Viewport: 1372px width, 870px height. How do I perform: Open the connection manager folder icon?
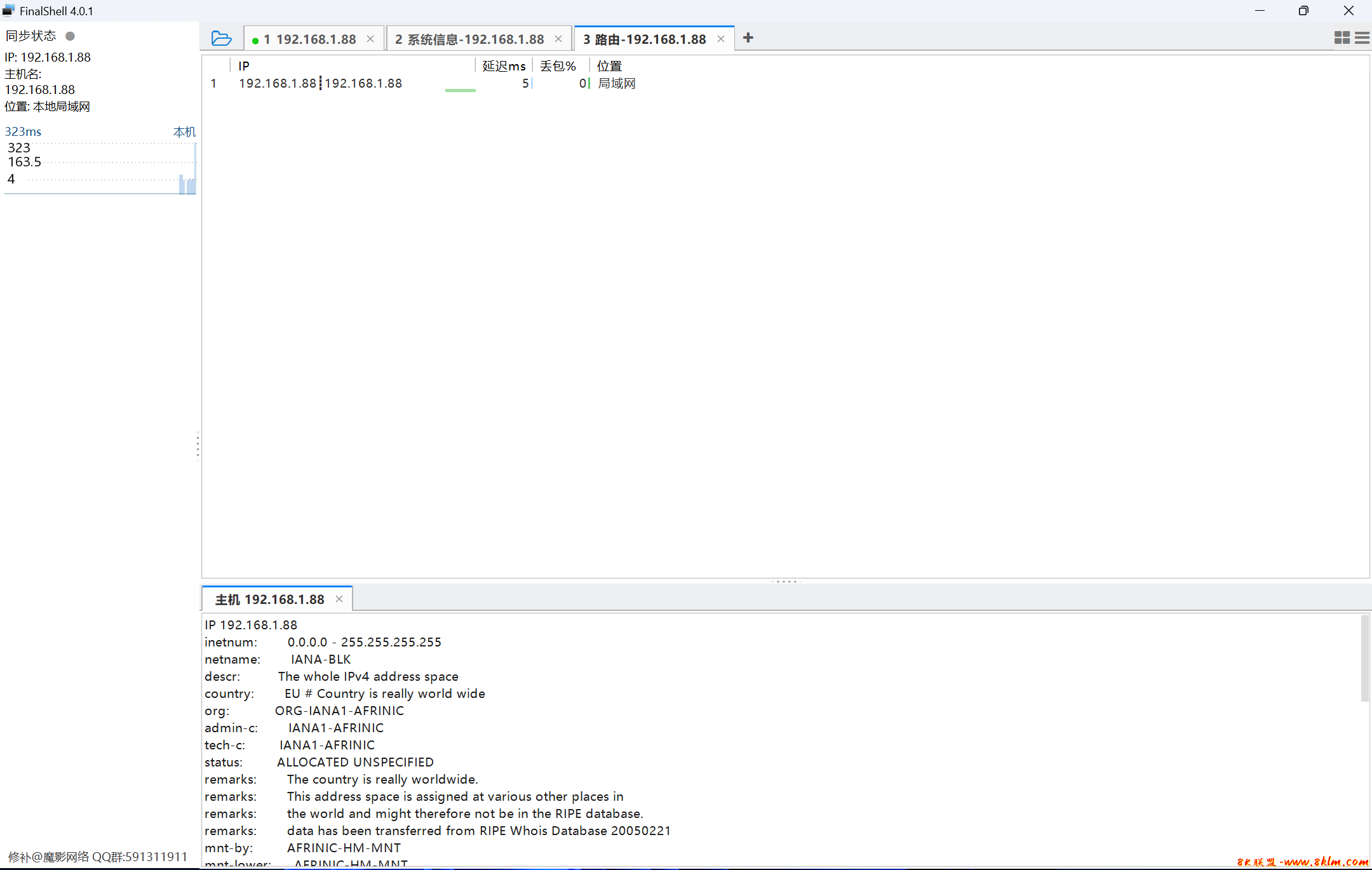point(221,38)
